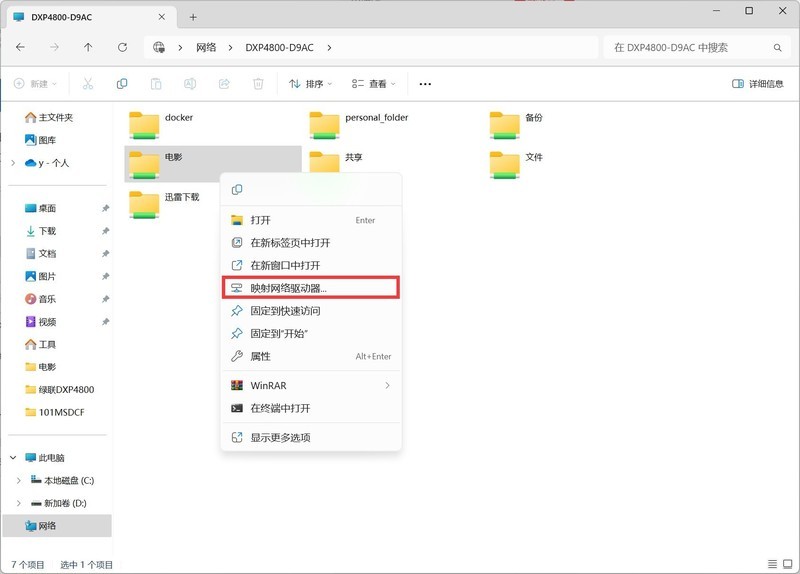
Task: Click the Paste icon in toolbar
Action: 156,84
